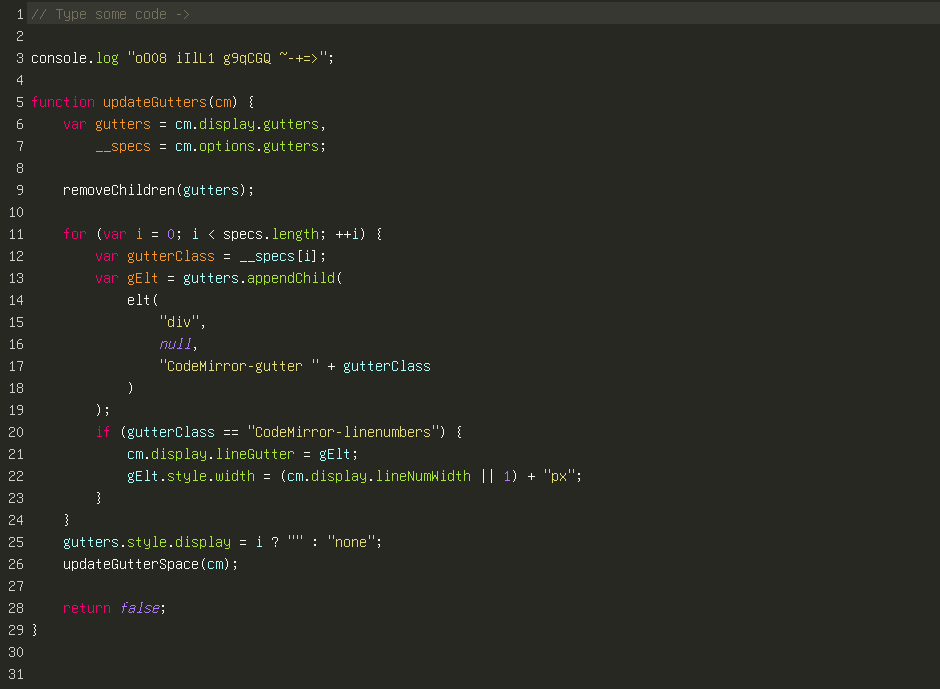The height and width of the screenshot is (689, 940).
Task: Click "false" on line 28
Action: point(139,608)
